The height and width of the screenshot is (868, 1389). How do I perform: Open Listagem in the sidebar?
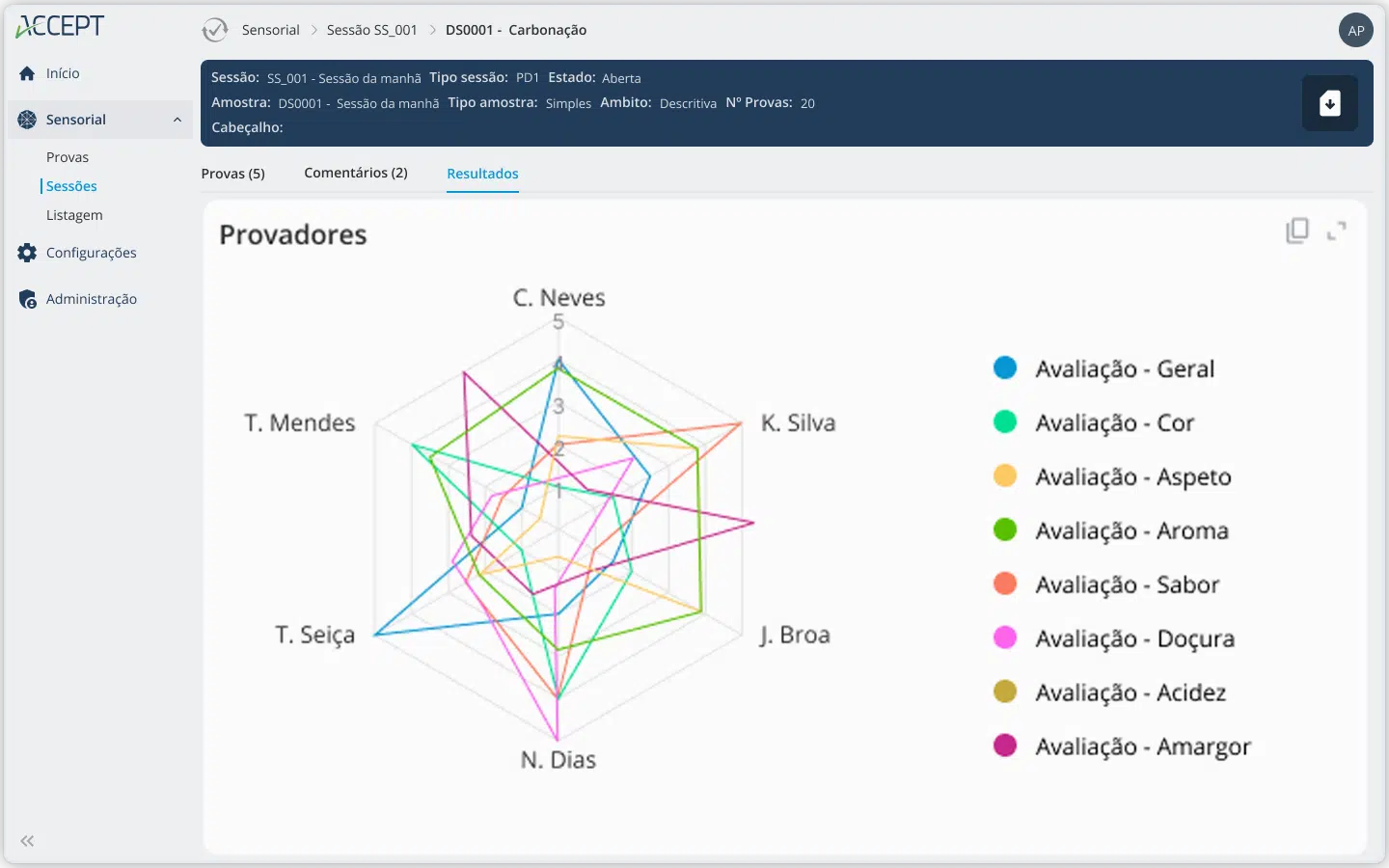(74, 215)
